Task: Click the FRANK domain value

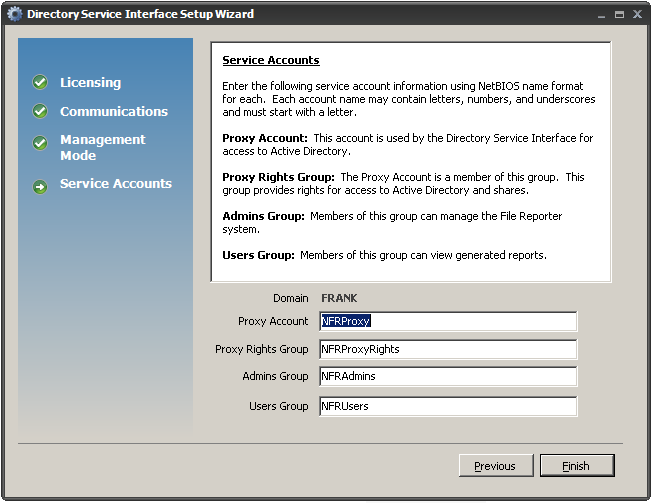Action: (x=339, y=298)
